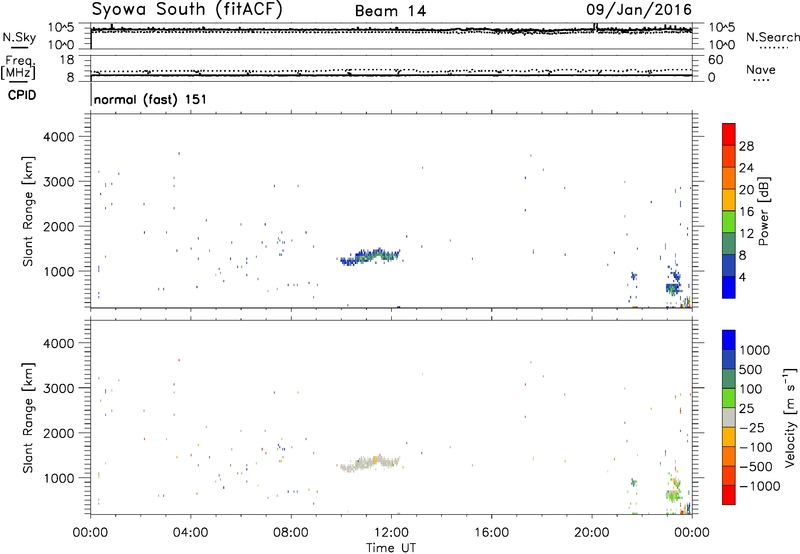Click the "28" power colorbar value
800x554 pixels.
[x=746, y=146]
